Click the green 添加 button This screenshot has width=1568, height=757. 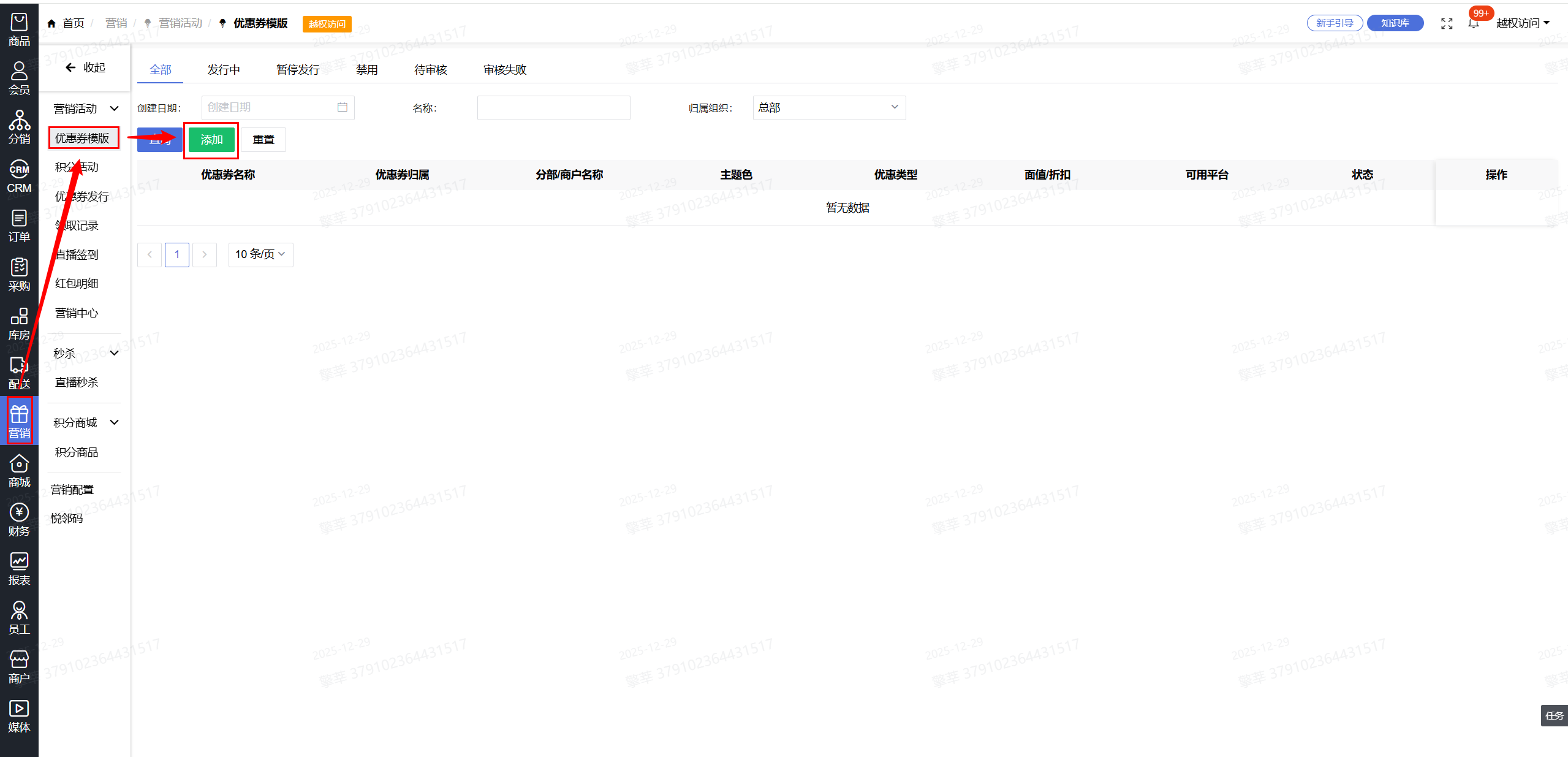click(x=211, y=140)
